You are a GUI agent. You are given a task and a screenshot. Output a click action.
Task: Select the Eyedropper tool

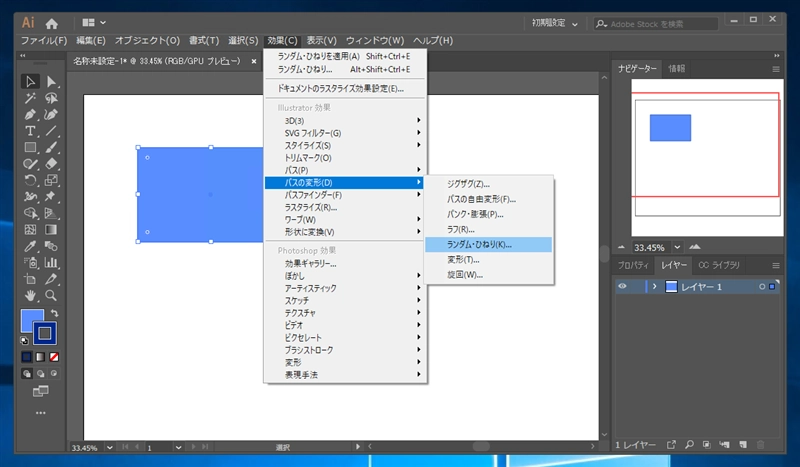point(30,246)
